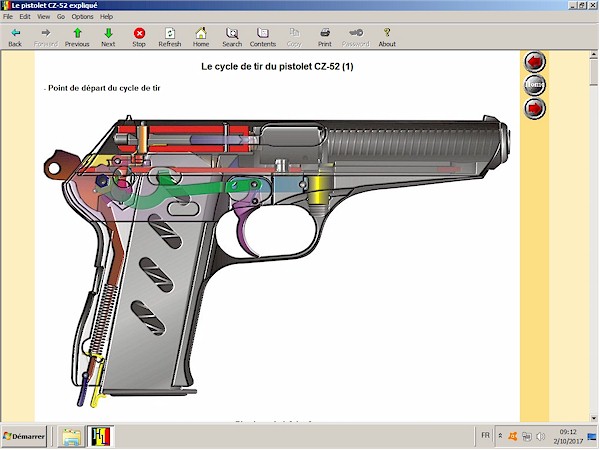Jump to Next page with green down arrow

(x=108, y=38)
